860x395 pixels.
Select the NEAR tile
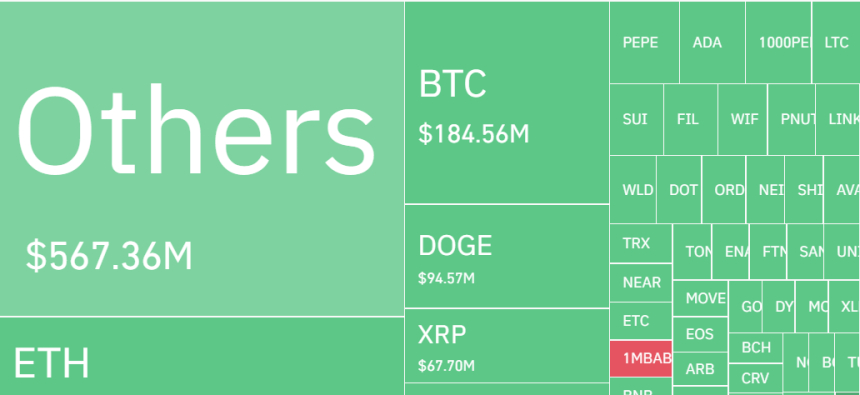641,283
